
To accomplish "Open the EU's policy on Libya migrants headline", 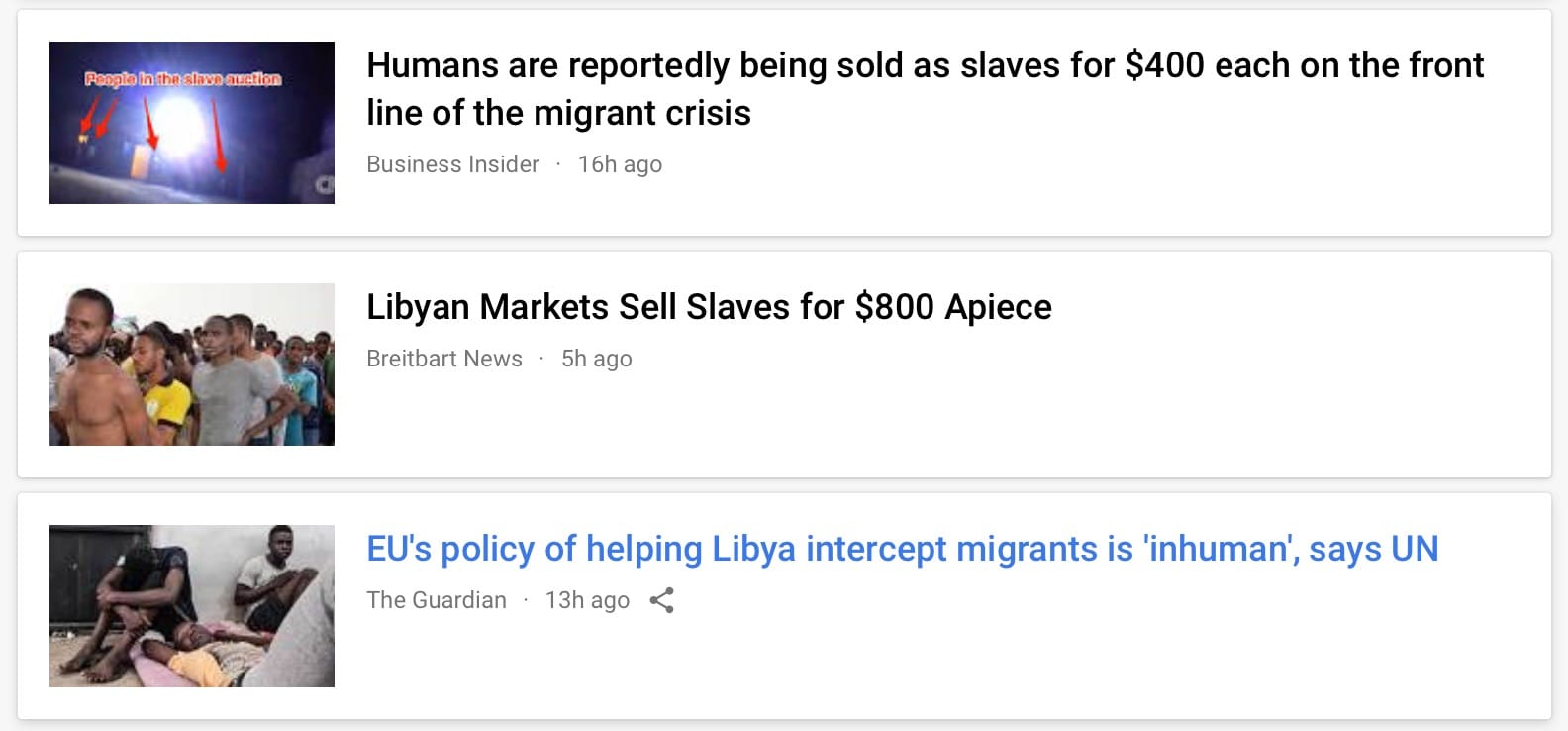I will click(902, 549).
